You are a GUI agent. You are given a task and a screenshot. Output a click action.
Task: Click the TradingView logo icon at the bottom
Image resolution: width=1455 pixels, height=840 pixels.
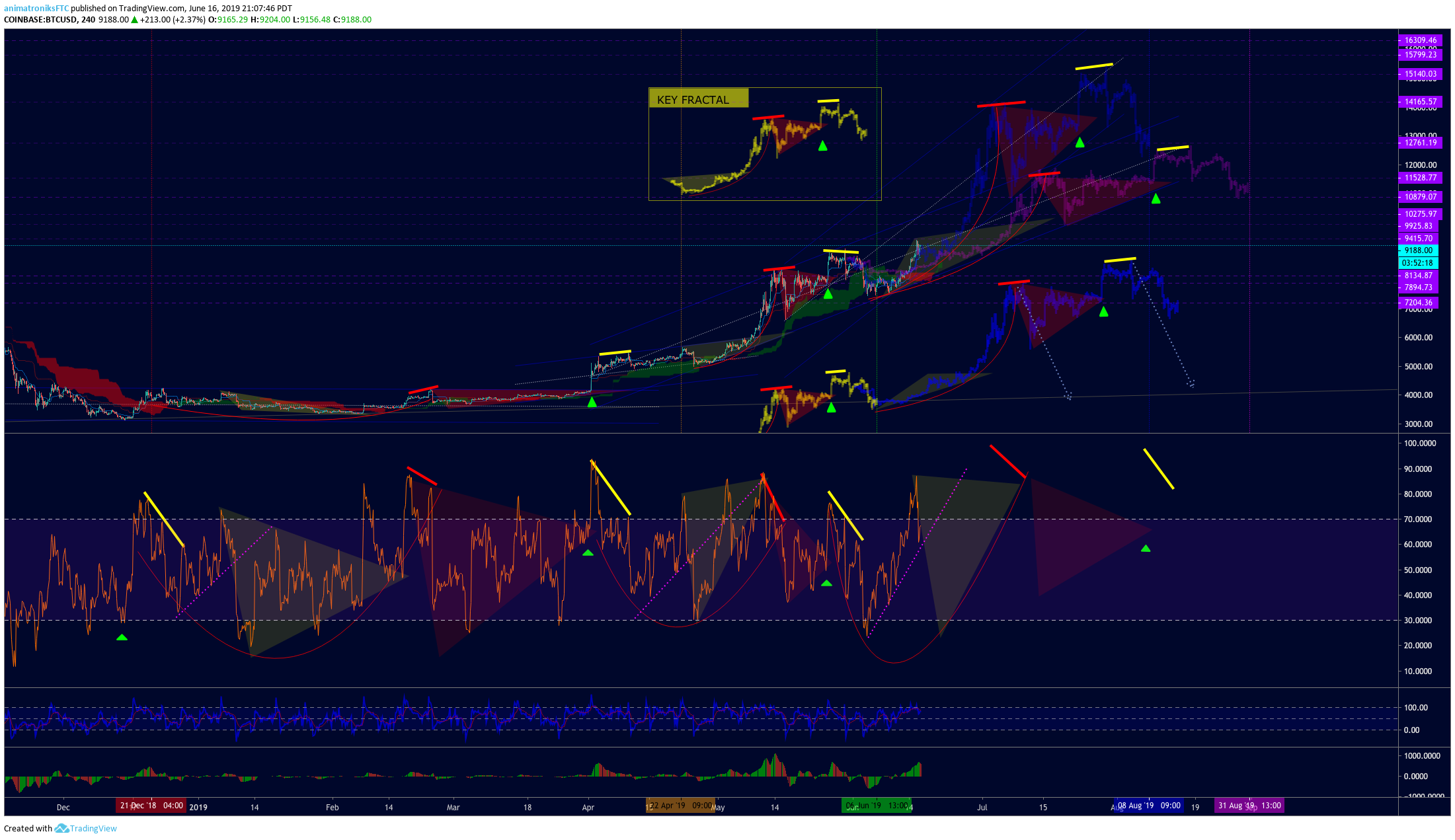(x=61, y=828)
